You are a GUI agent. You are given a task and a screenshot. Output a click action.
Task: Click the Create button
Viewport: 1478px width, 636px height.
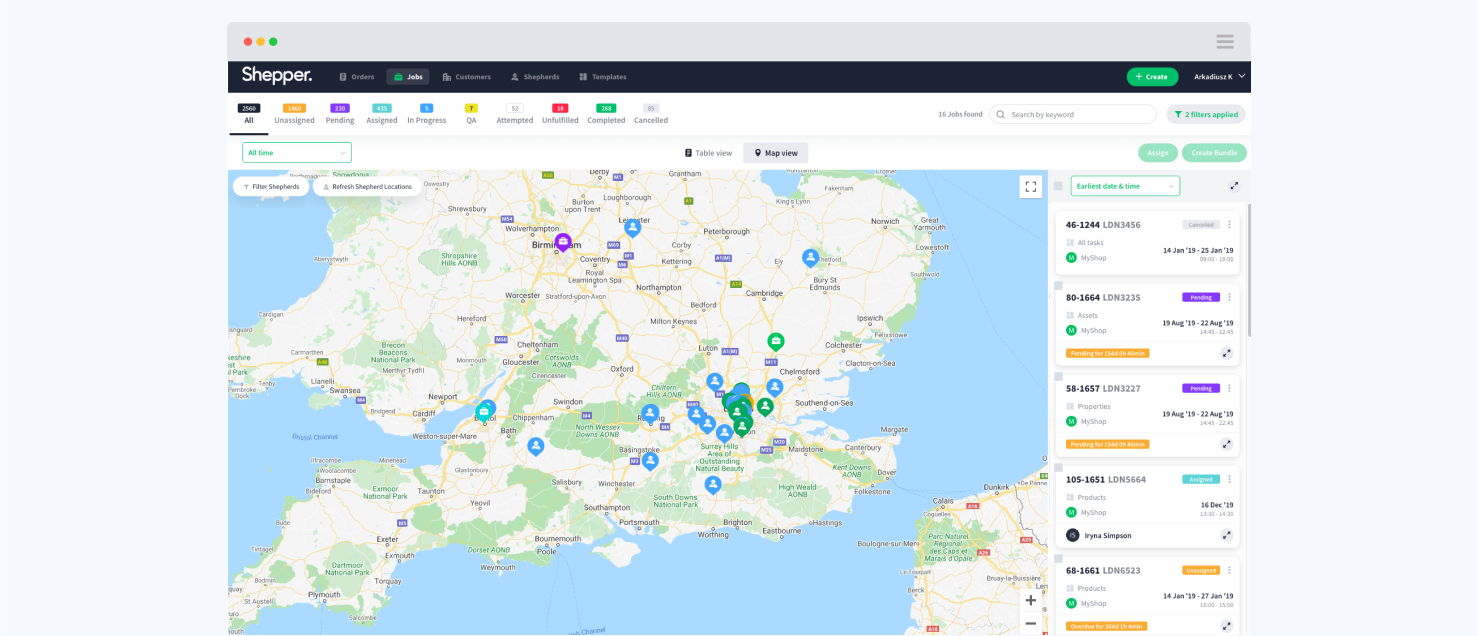tap(1152, 76)
